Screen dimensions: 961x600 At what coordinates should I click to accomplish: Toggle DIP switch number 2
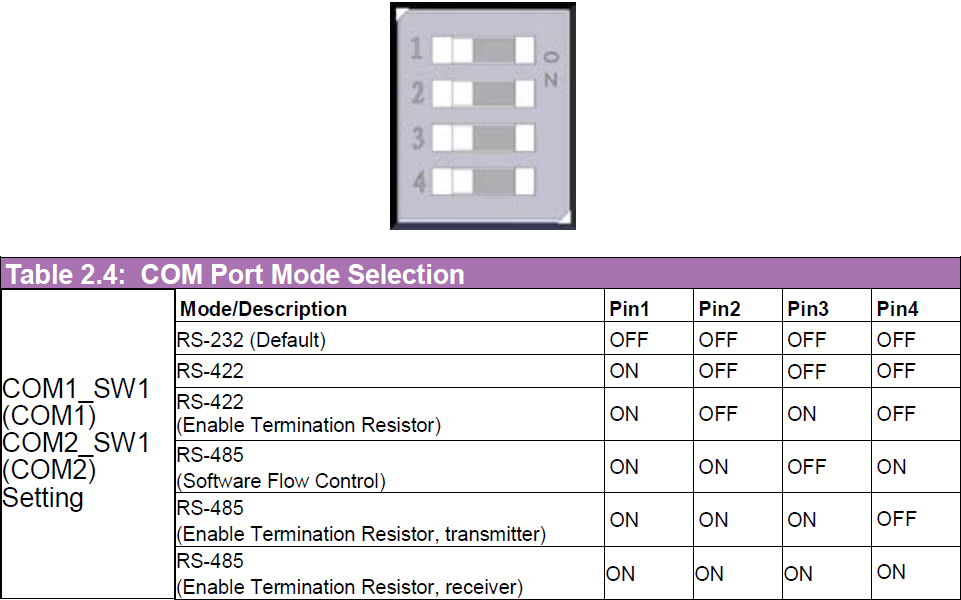[x=485, y=93]
